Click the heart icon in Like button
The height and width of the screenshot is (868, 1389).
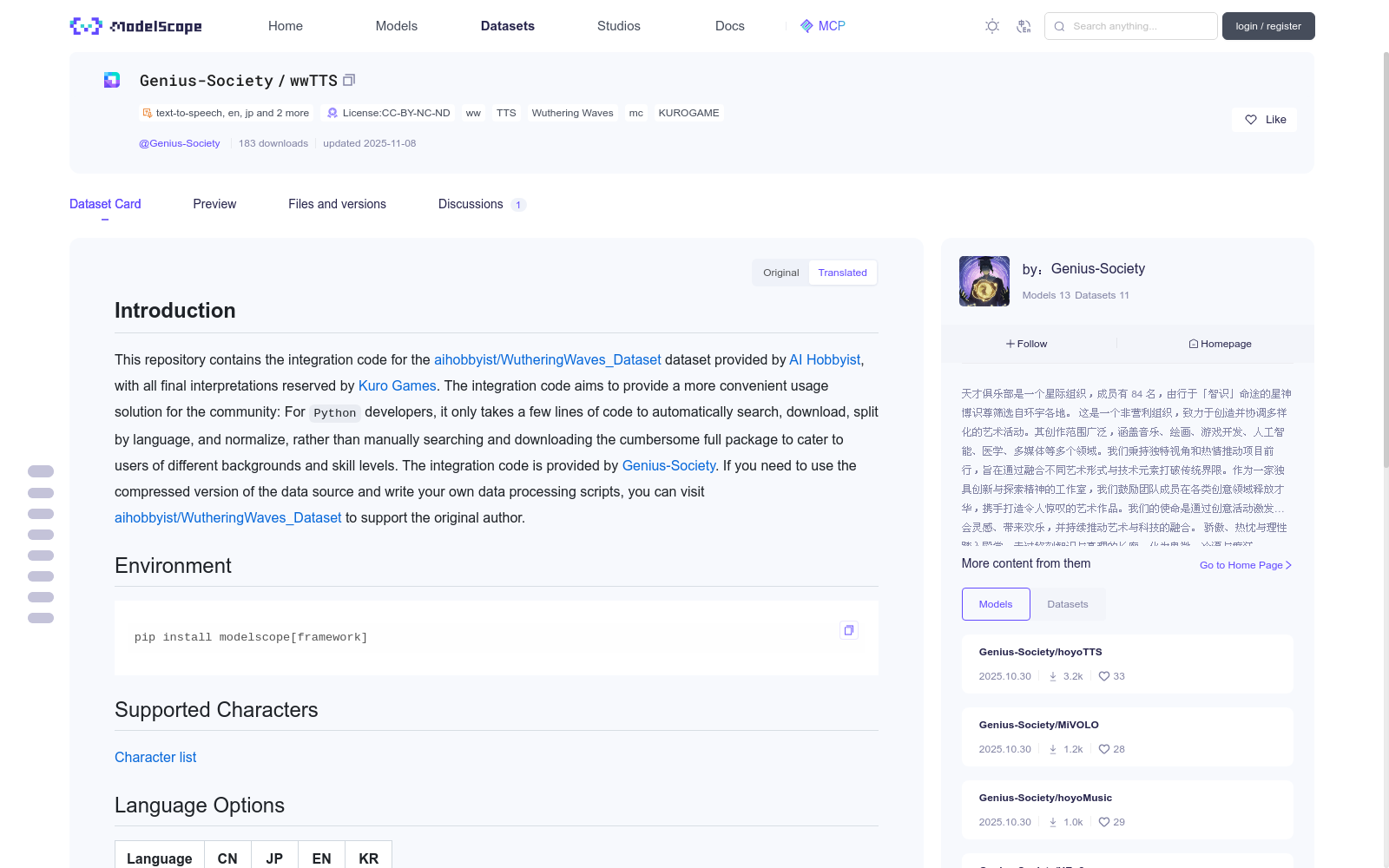coord(1251,120)
